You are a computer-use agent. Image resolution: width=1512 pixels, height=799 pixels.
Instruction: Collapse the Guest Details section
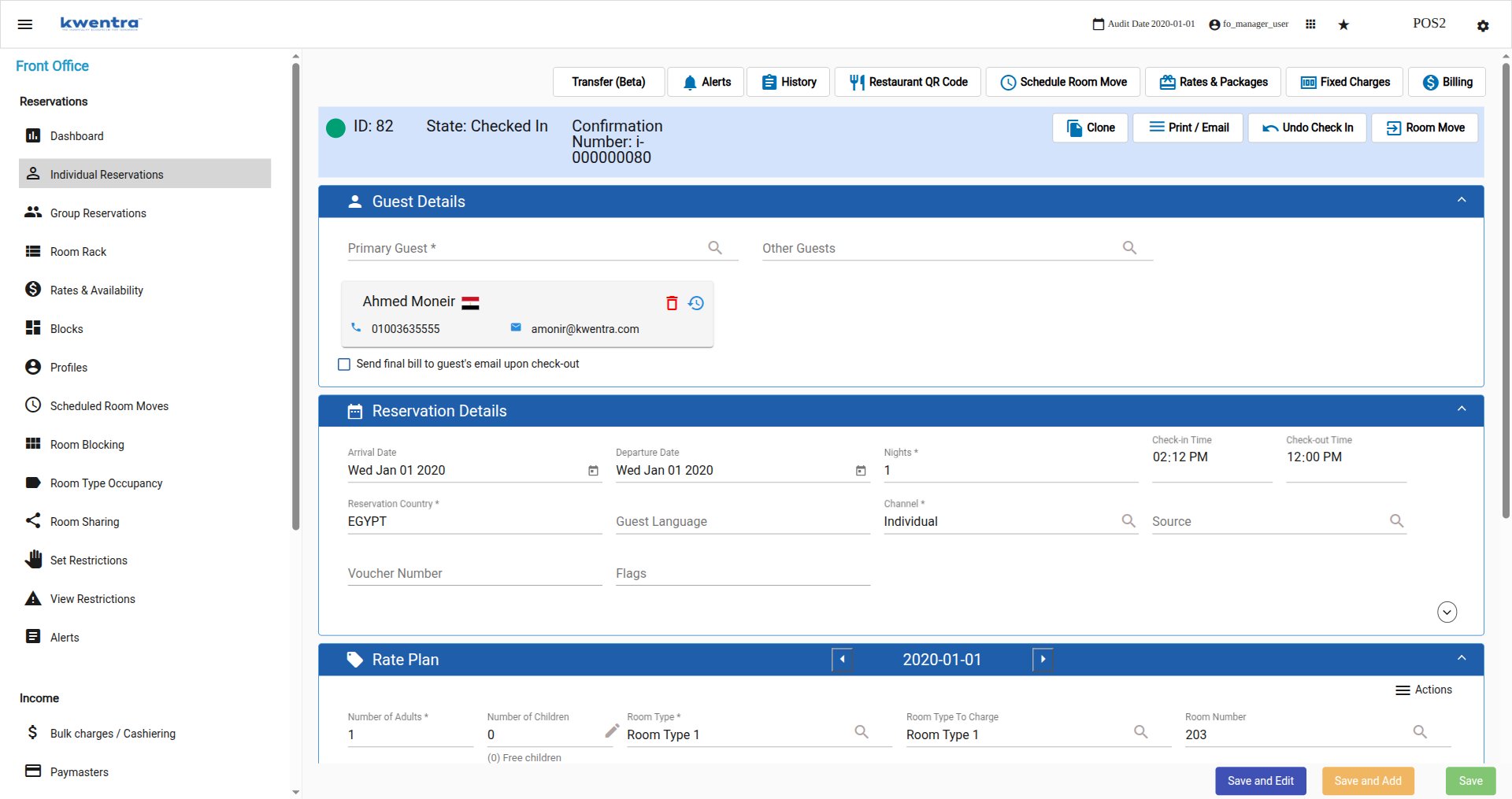coord(1462,201)
